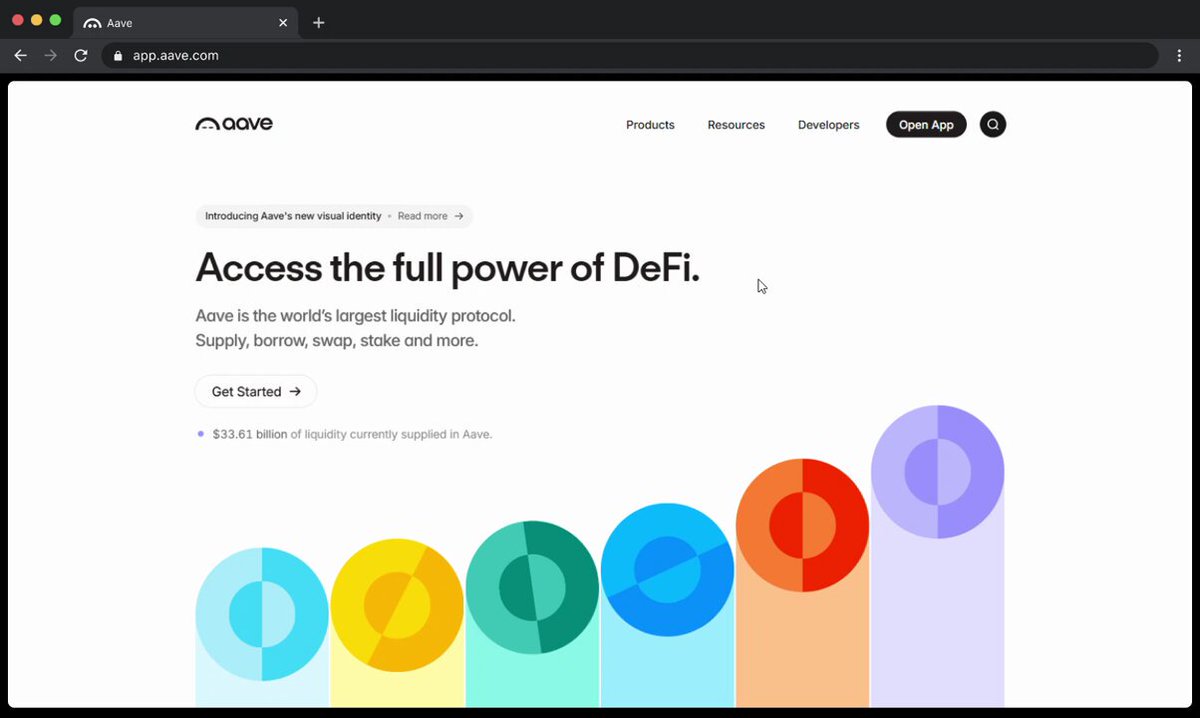1200x718 pixels.
Task: Click the light blue coin graphic
Action: 262,613
